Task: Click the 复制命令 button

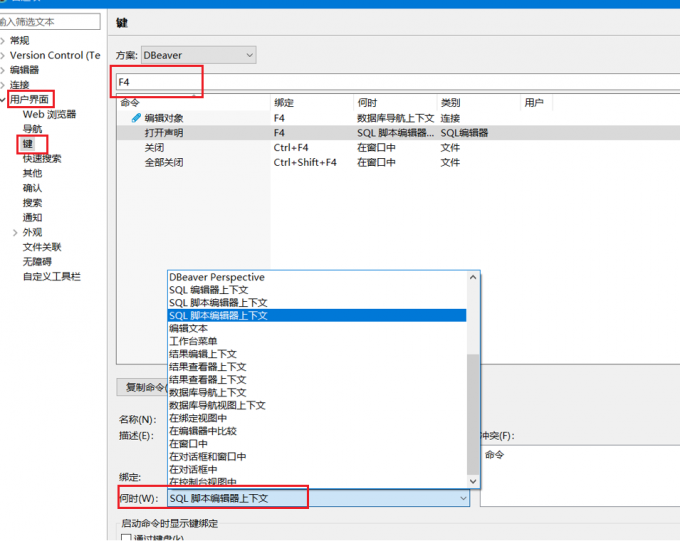Action: [x=142, y=387]
